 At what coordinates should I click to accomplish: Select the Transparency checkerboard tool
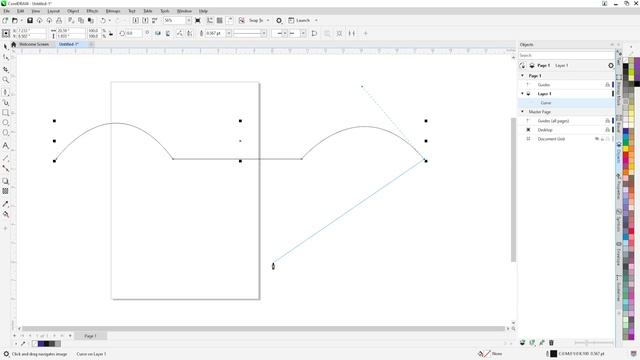6,191
